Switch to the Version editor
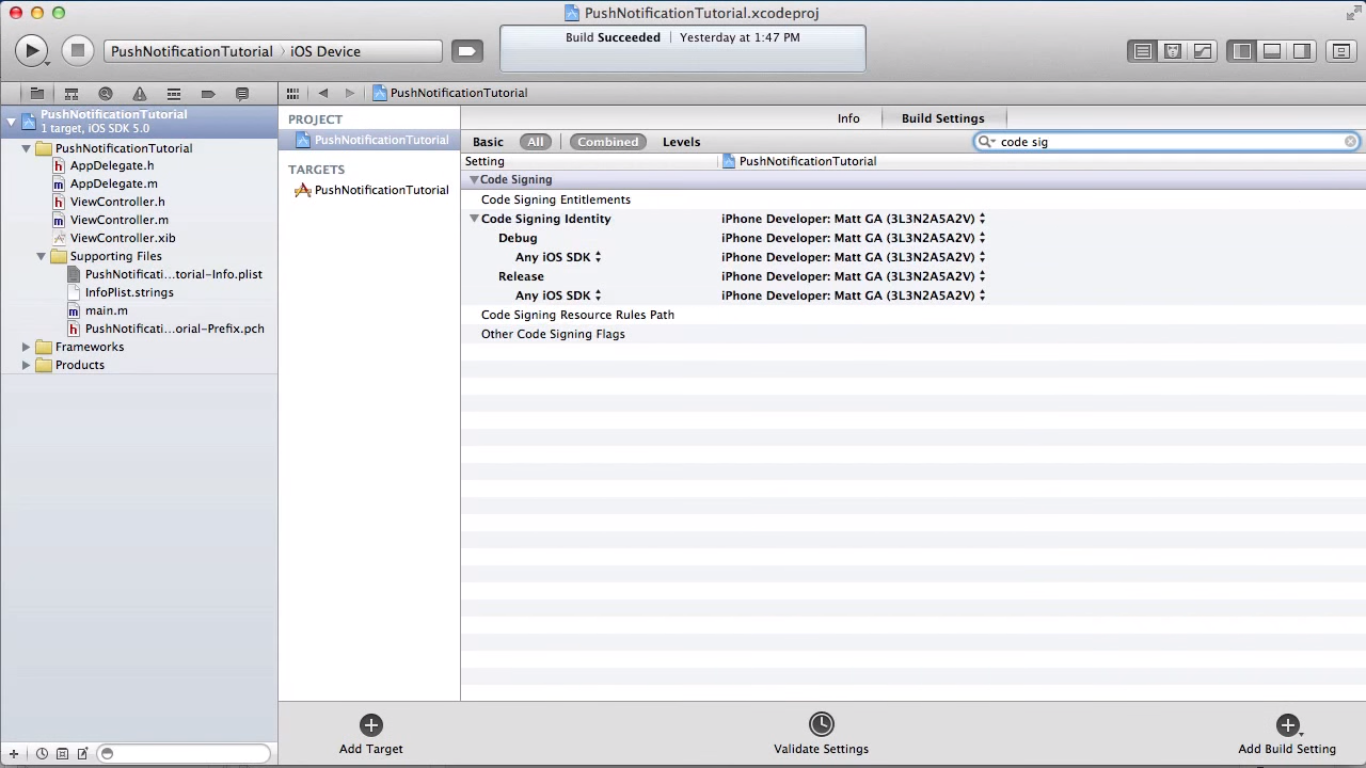 1202,51
